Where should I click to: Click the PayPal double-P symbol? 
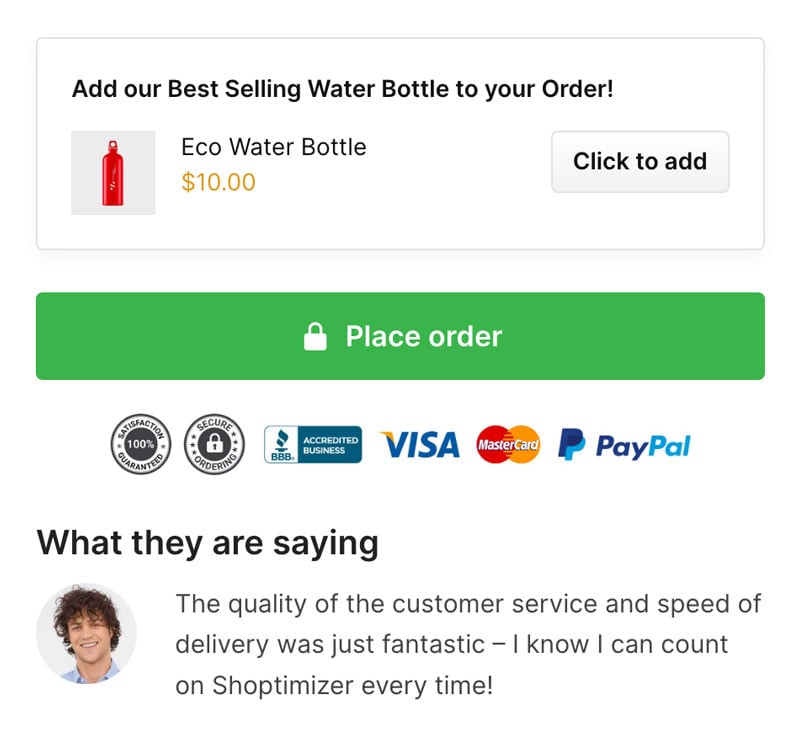[571, 444]
